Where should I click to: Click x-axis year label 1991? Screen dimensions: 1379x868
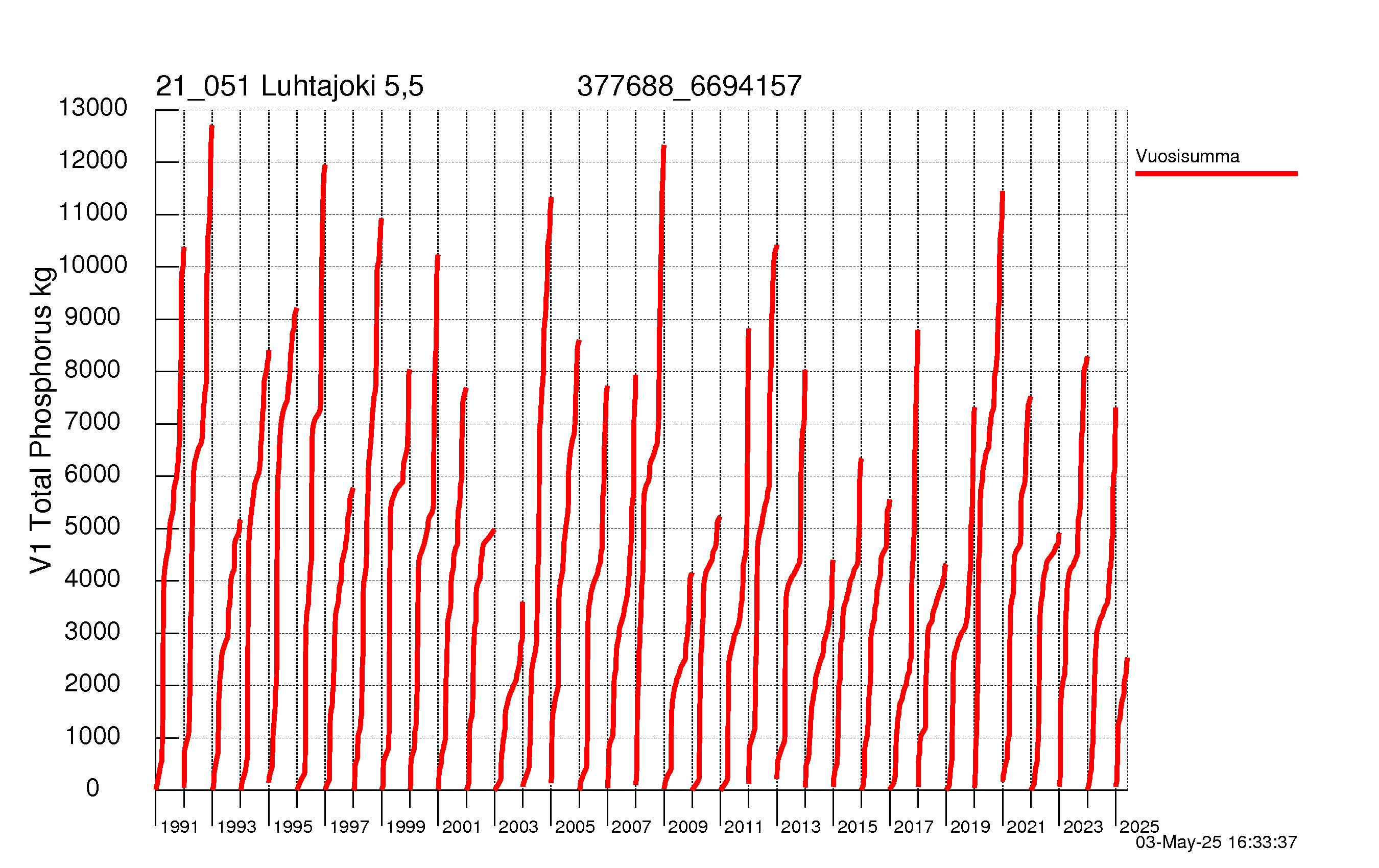pos(179,827)
